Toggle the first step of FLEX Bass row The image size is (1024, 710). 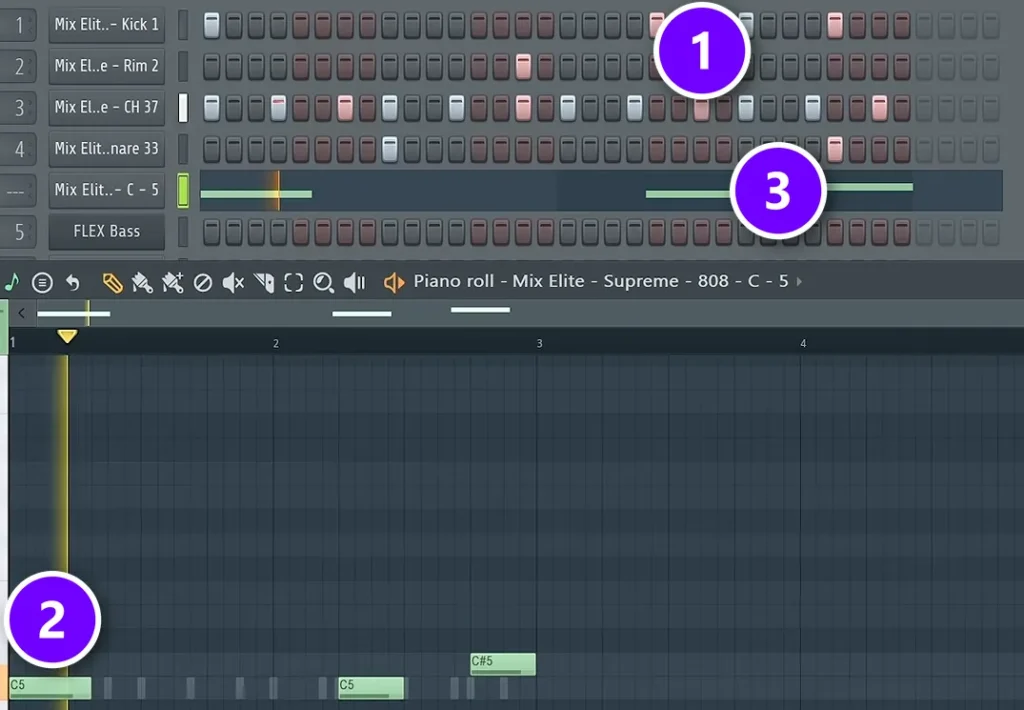click(212, 231)
